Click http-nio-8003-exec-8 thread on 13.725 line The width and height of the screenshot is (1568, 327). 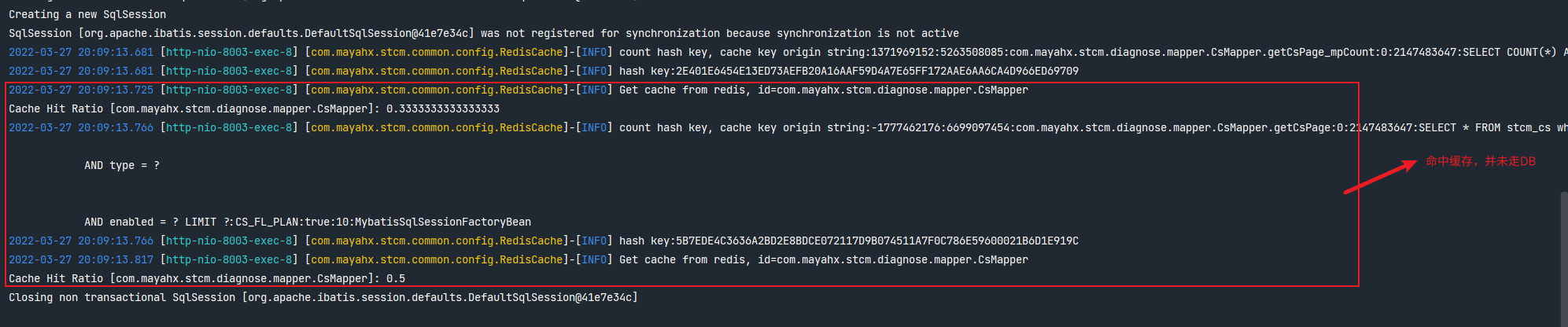point(229,90)
